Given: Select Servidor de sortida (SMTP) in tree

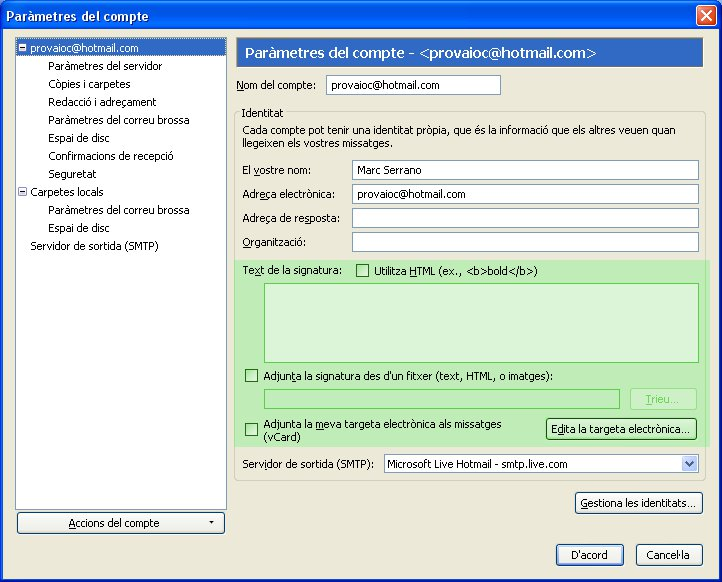Looking at the screenshot, I should (x=94, y=246).
